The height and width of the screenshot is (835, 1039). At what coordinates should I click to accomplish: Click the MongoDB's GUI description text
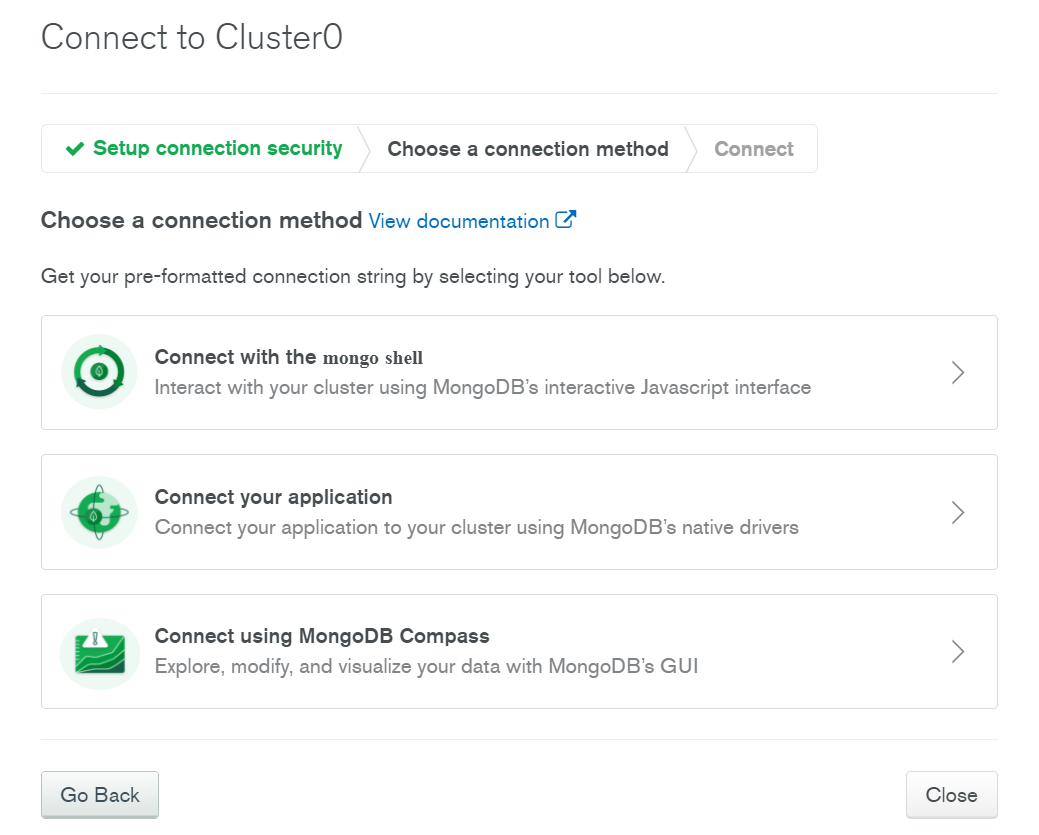[x=426, y=666]
